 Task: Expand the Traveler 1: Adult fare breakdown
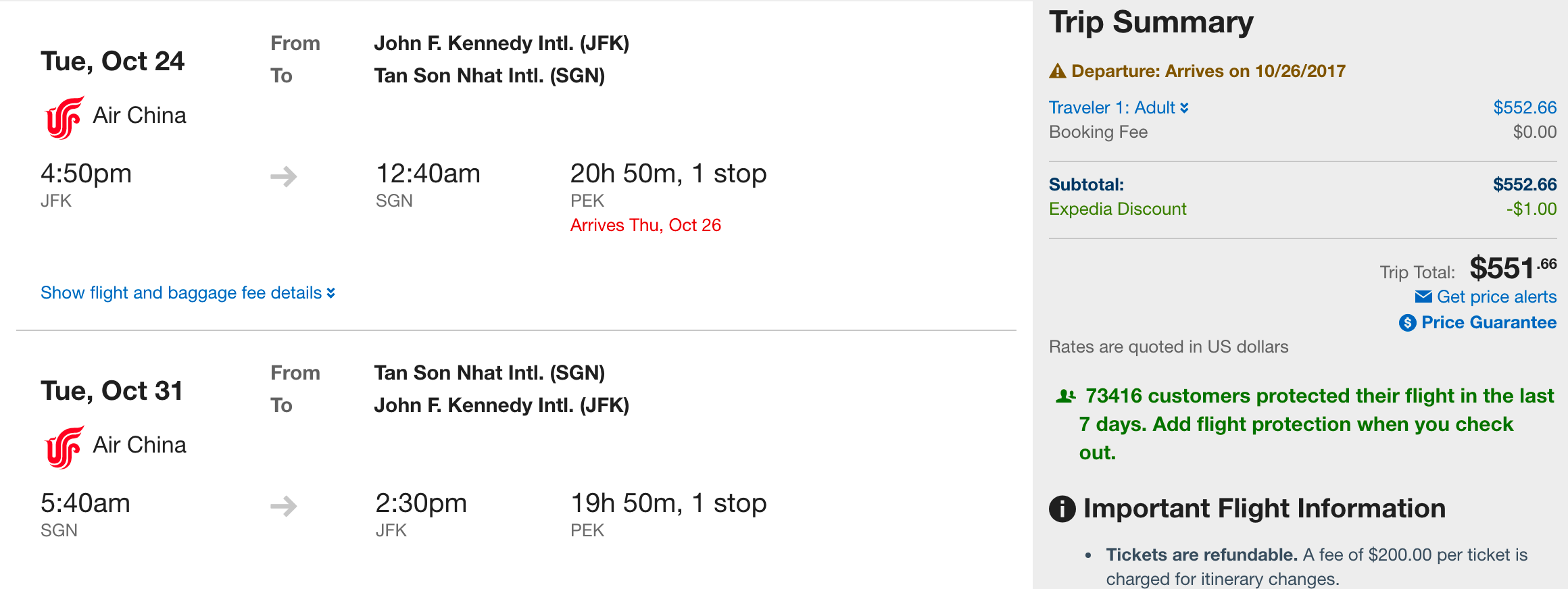point(1118,108)
